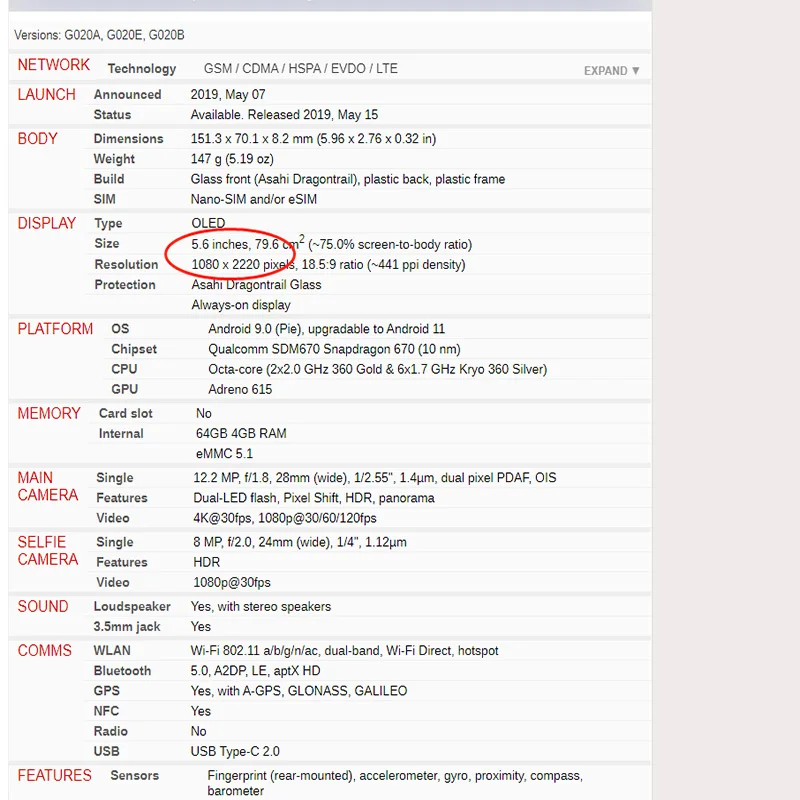800x800 pixels.
Task: Click the weight value 147 g (5.19 oz)
Action: [232, 159]
